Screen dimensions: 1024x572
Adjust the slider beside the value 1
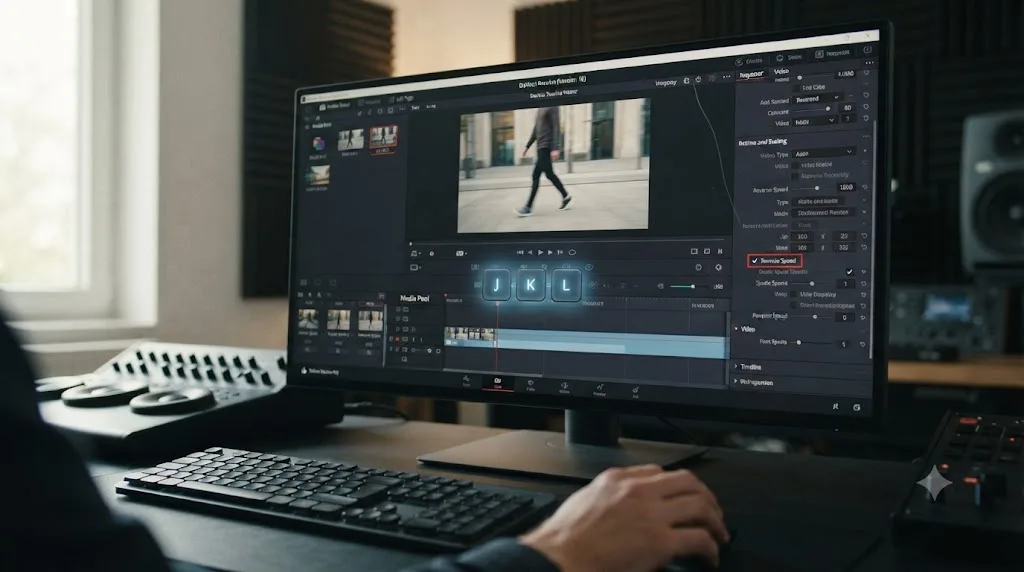tap(813, 284)
